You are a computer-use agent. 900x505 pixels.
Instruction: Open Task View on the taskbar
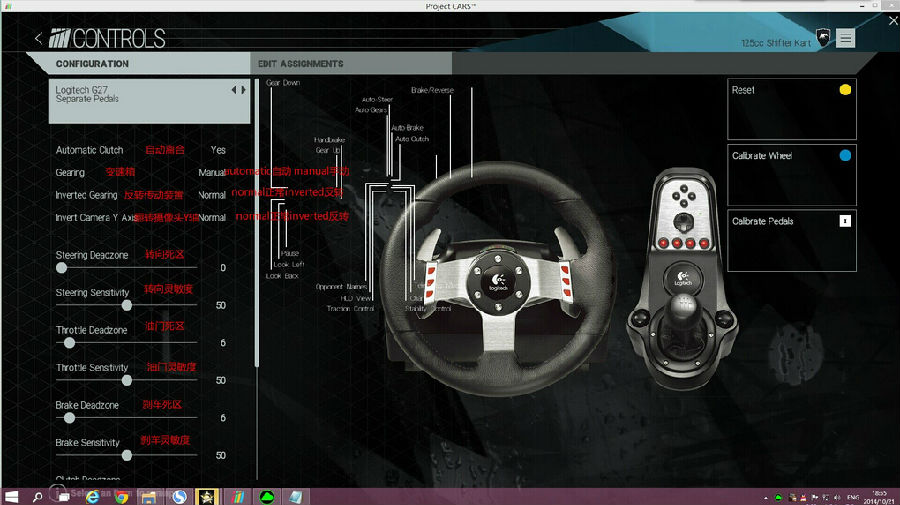64,496
